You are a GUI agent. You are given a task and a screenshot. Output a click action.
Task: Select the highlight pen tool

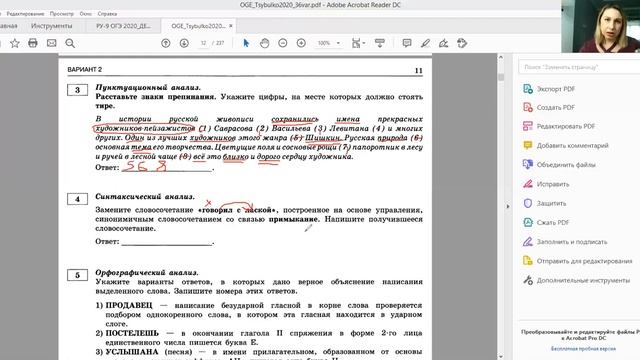(x=425, y=43)
